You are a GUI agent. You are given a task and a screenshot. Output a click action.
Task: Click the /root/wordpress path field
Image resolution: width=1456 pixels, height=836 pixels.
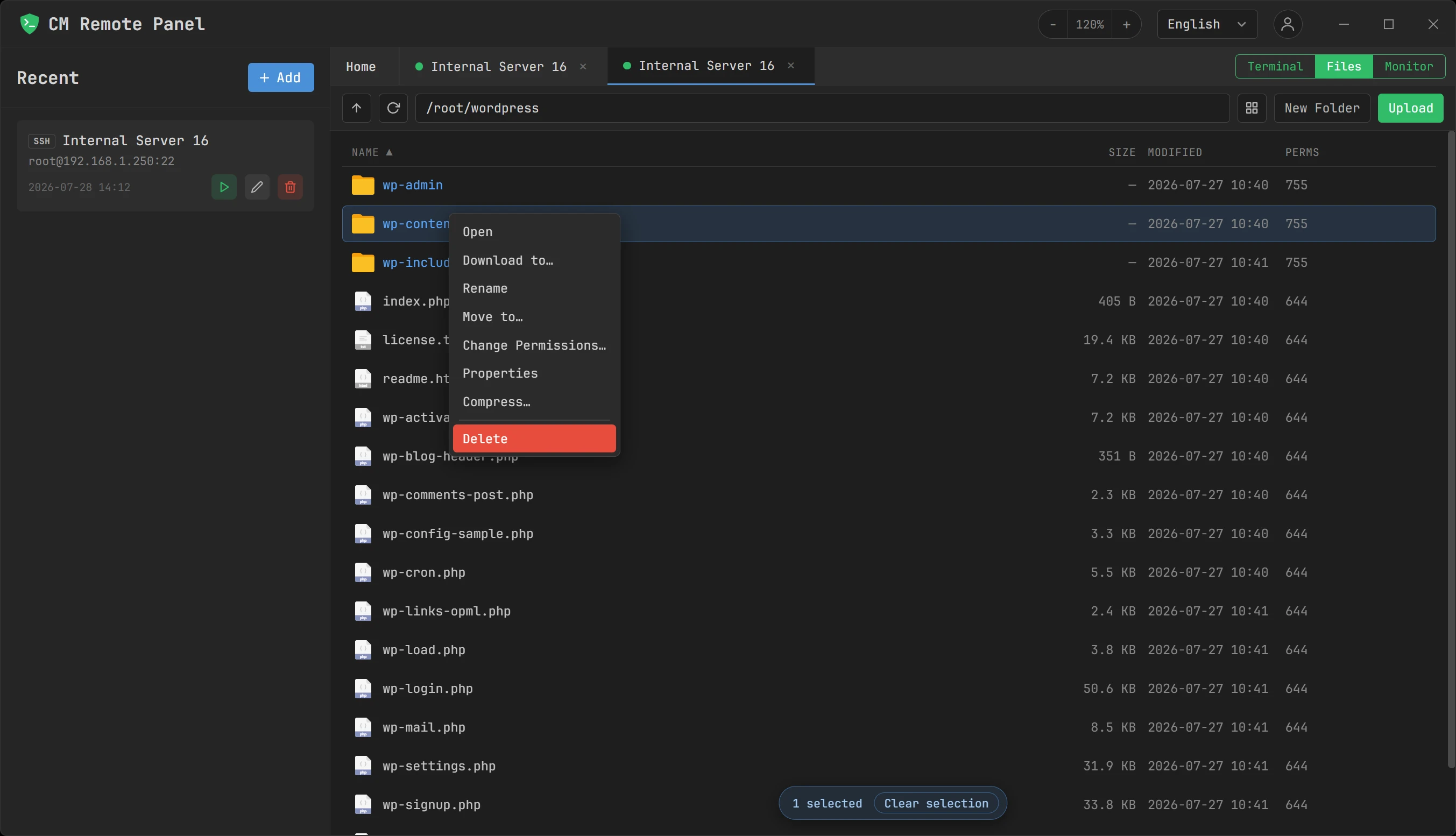point(822,108)
